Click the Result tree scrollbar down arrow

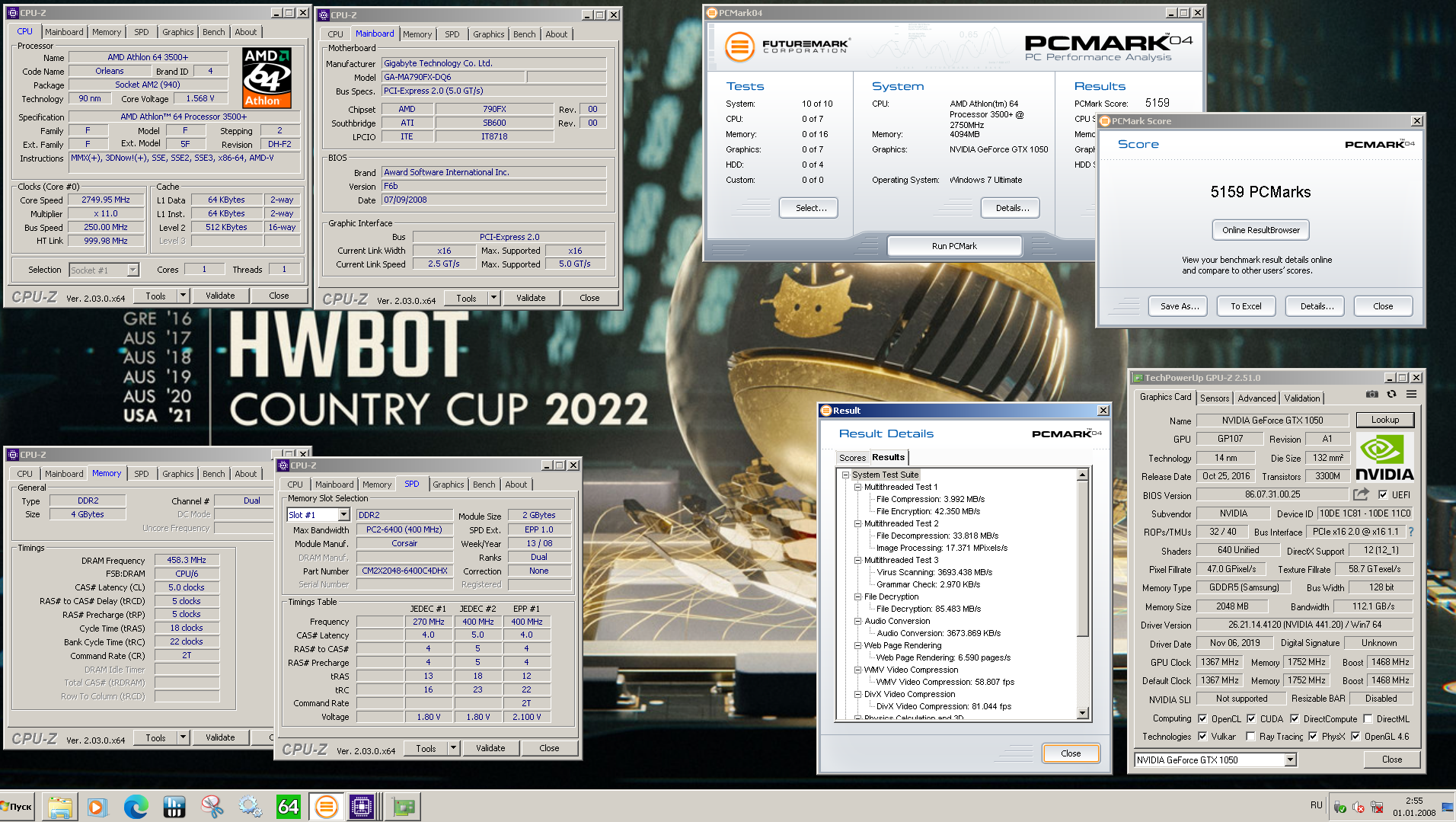coord(1083,713)
